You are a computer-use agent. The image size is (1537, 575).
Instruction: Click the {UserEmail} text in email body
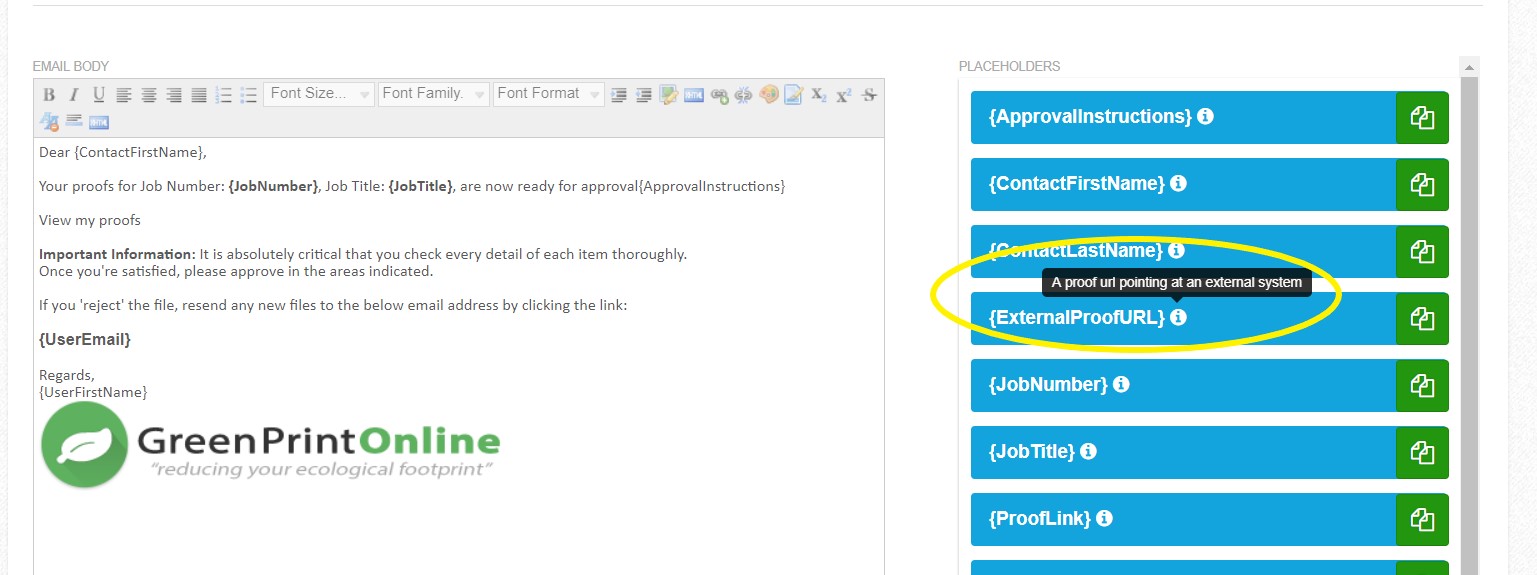coord(85,340)
